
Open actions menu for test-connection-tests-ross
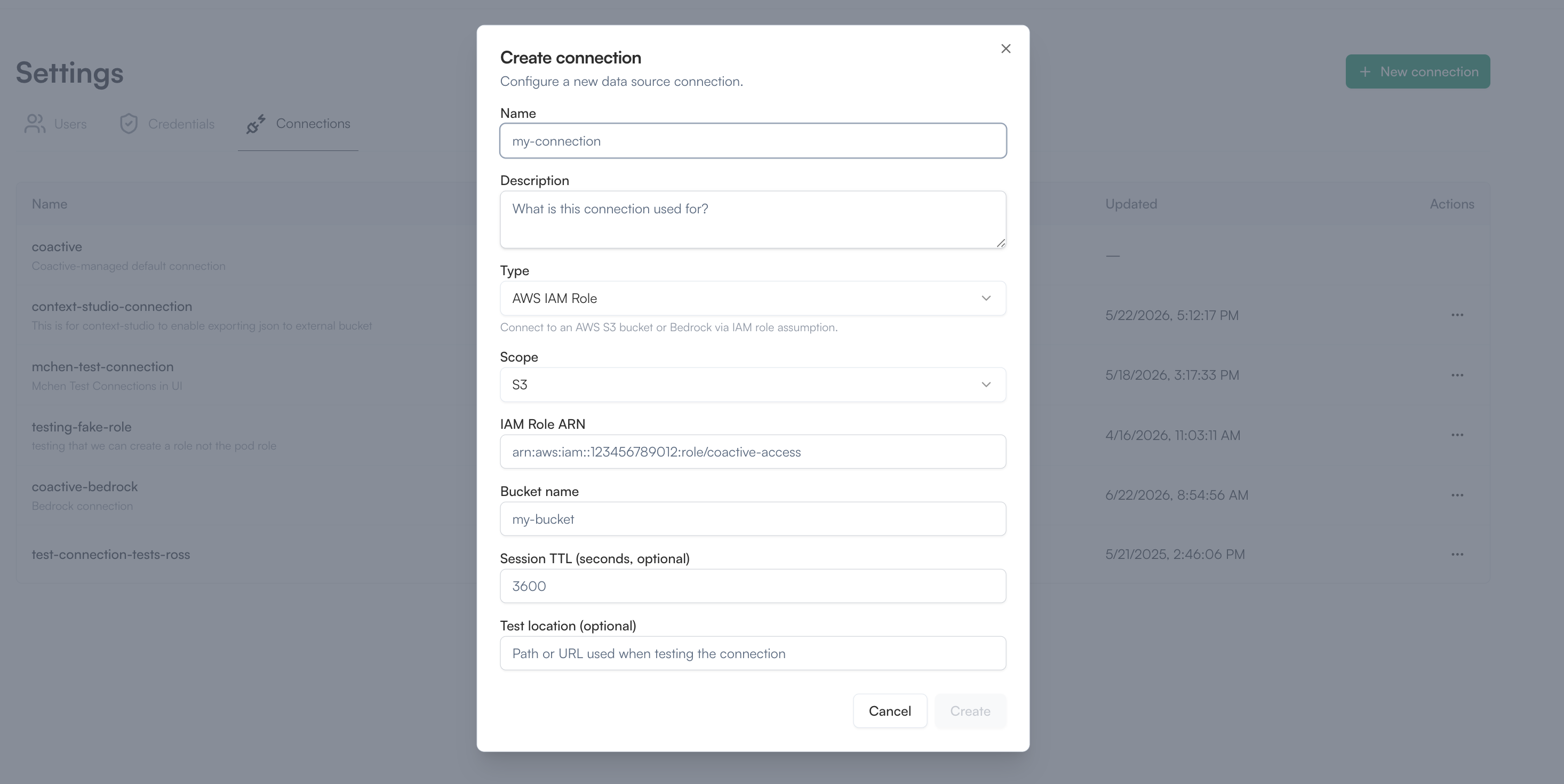point(1457,555)
